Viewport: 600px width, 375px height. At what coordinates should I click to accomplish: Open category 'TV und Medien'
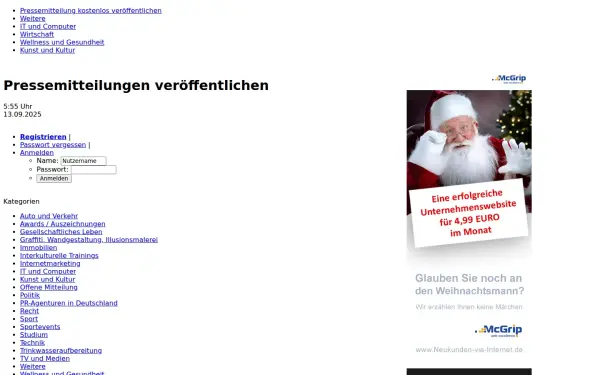pos(45,359)
